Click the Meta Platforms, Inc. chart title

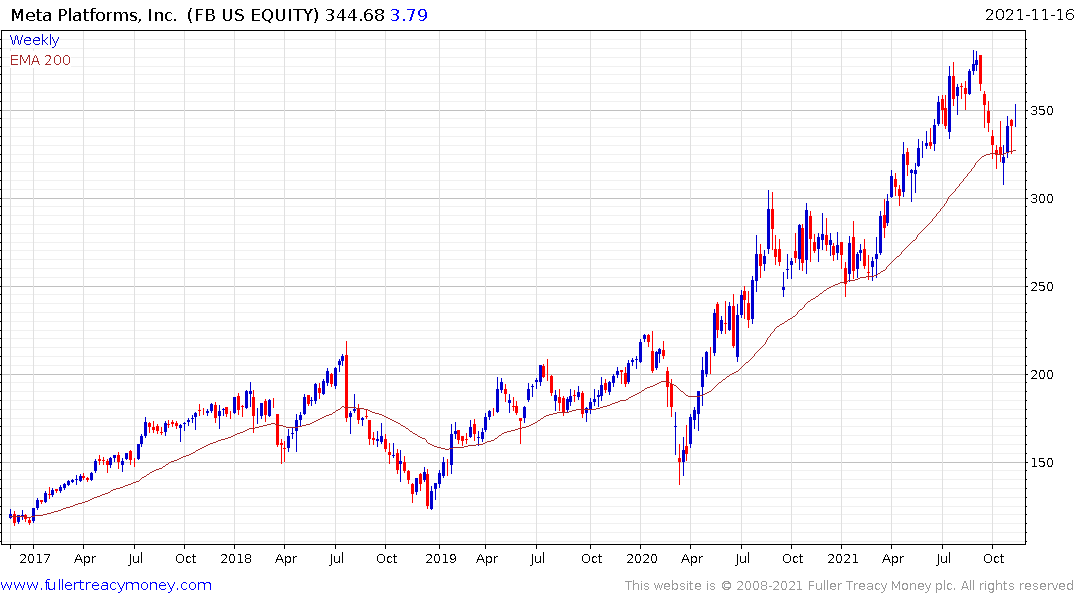94,15
